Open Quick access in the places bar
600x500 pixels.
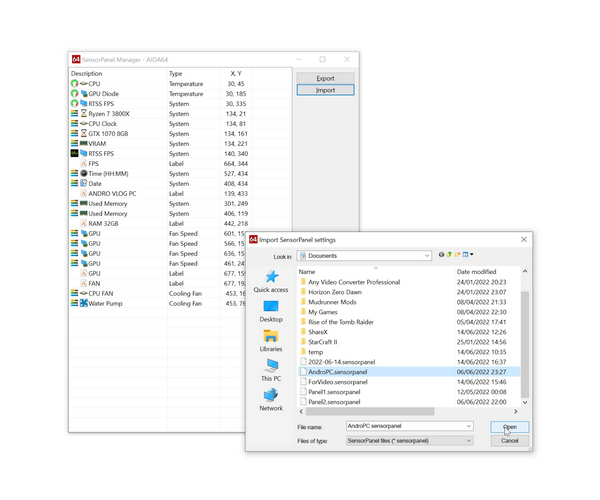(x=271, y=280)
